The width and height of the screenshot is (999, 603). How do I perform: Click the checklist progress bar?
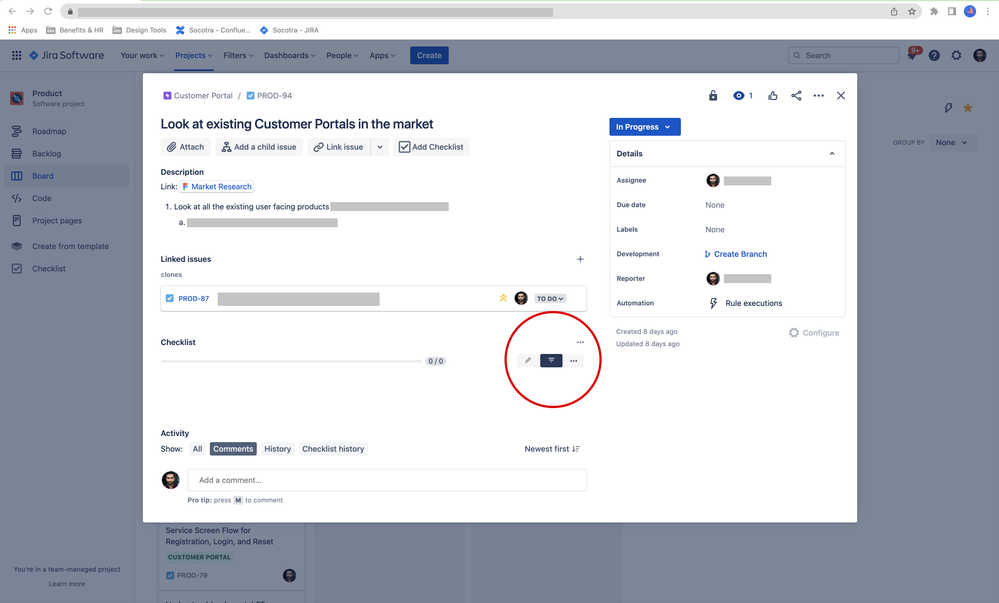coord(291,361)
